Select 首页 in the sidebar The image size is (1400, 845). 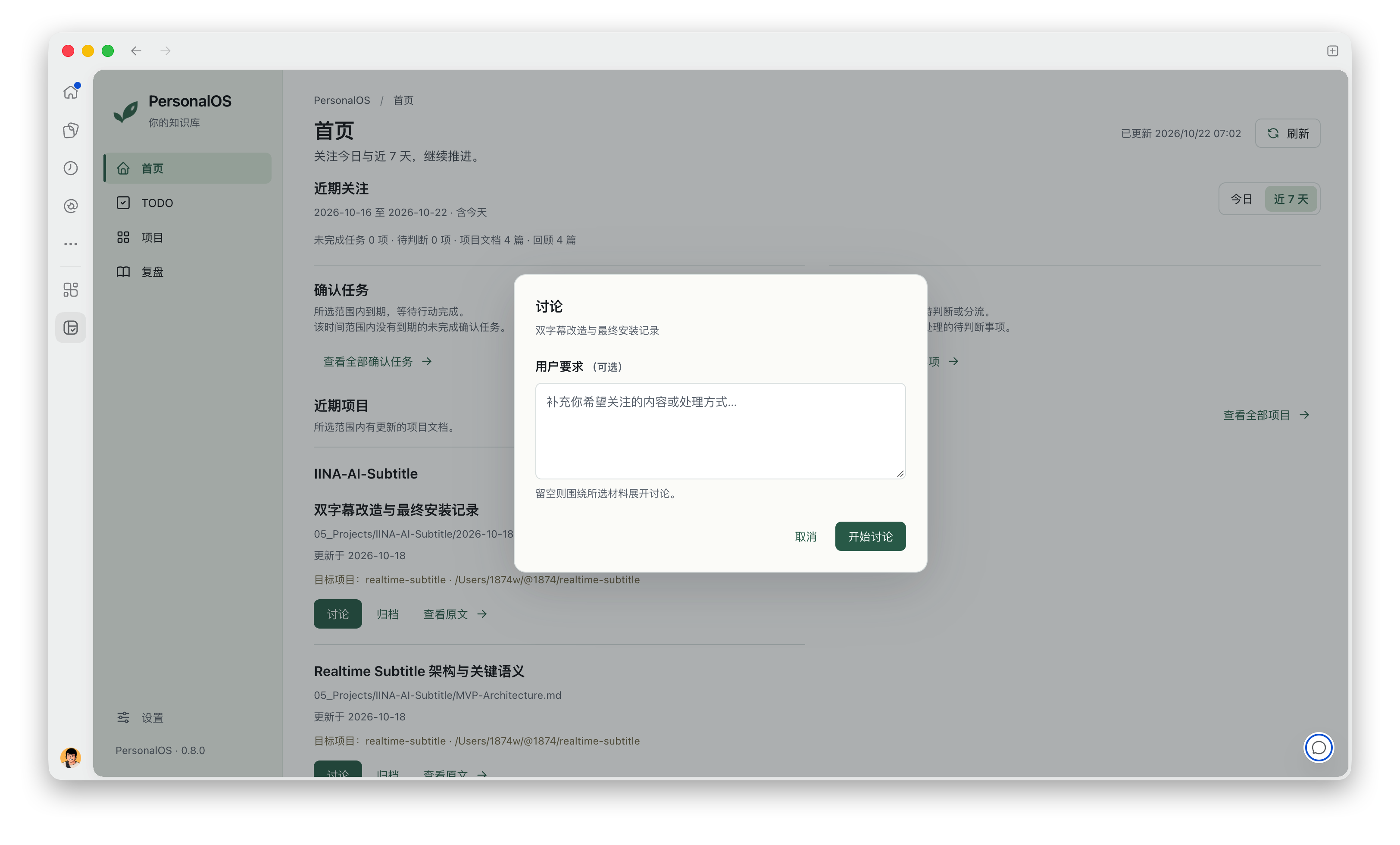[x=187, y=168]
